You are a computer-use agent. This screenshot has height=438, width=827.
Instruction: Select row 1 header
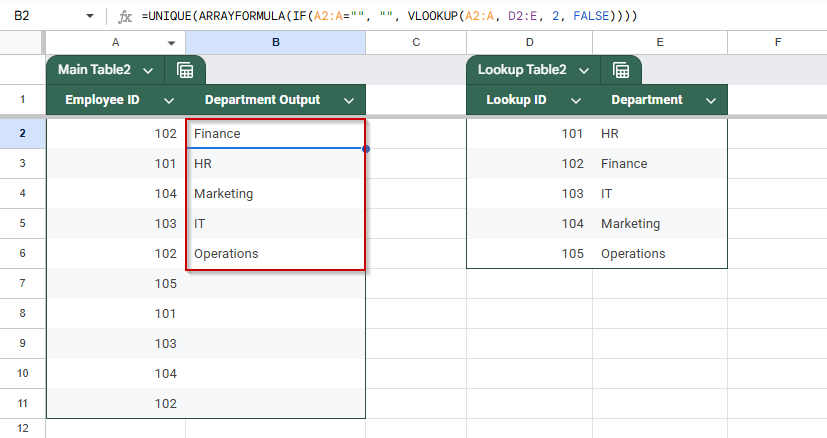tap(22, 99)
